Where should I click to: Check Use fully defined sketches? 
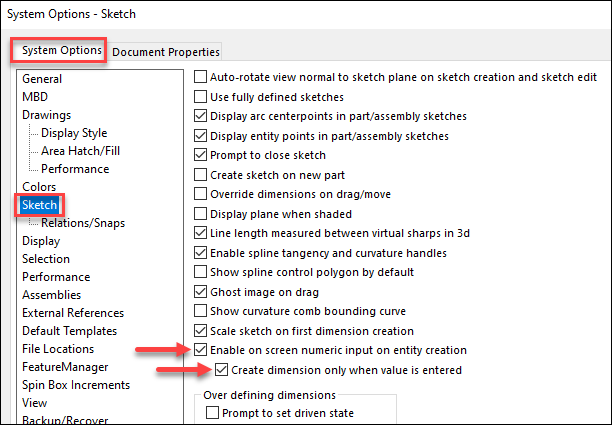click(x=200, y=96)
